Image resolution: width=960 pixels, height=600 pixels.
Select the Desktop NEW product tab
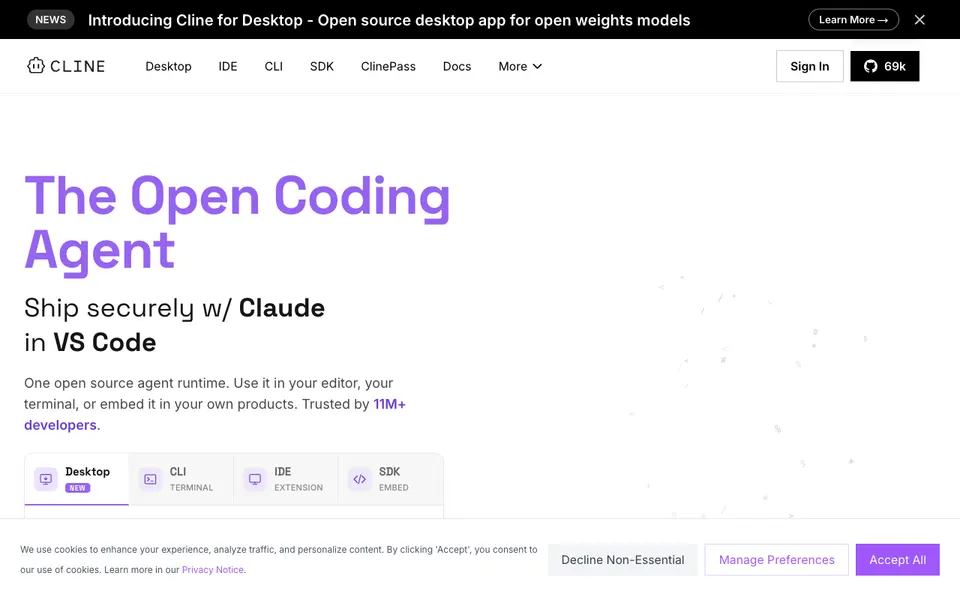pos(77,479)
